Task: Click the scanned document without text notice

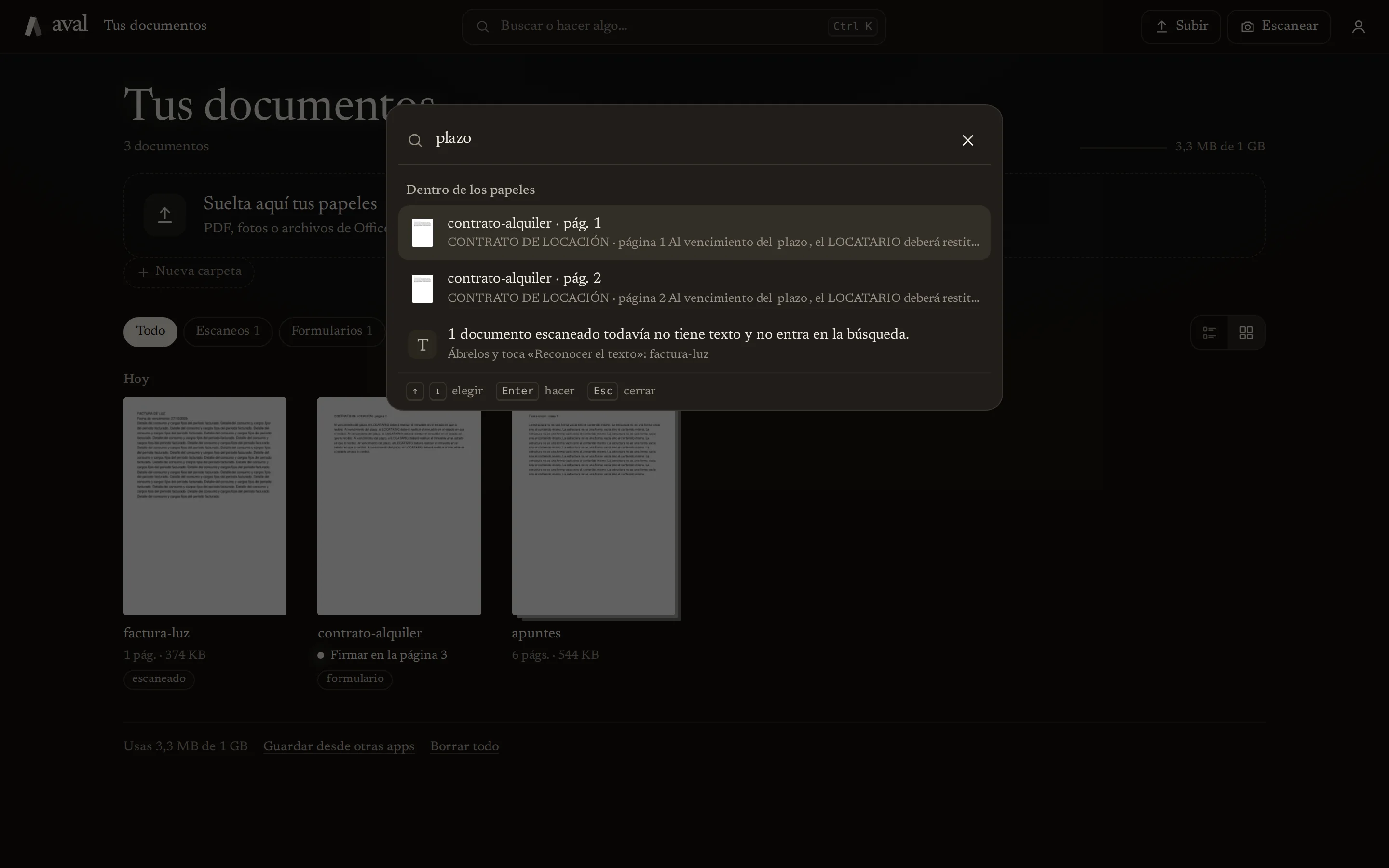Action: (x=694, y=343)
